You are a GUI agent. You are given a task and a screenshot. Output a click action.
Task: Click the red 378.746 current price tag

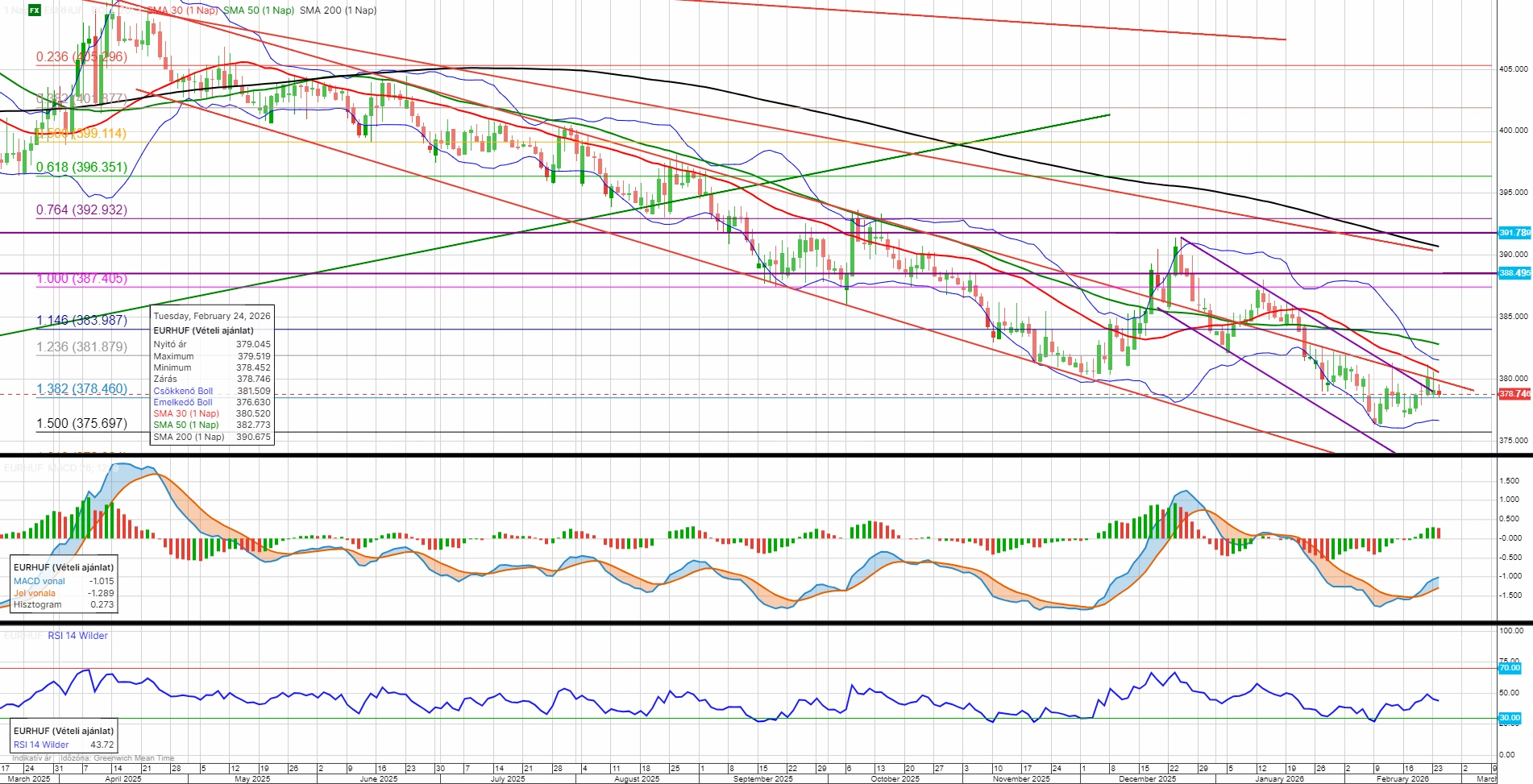[1514, 394]
